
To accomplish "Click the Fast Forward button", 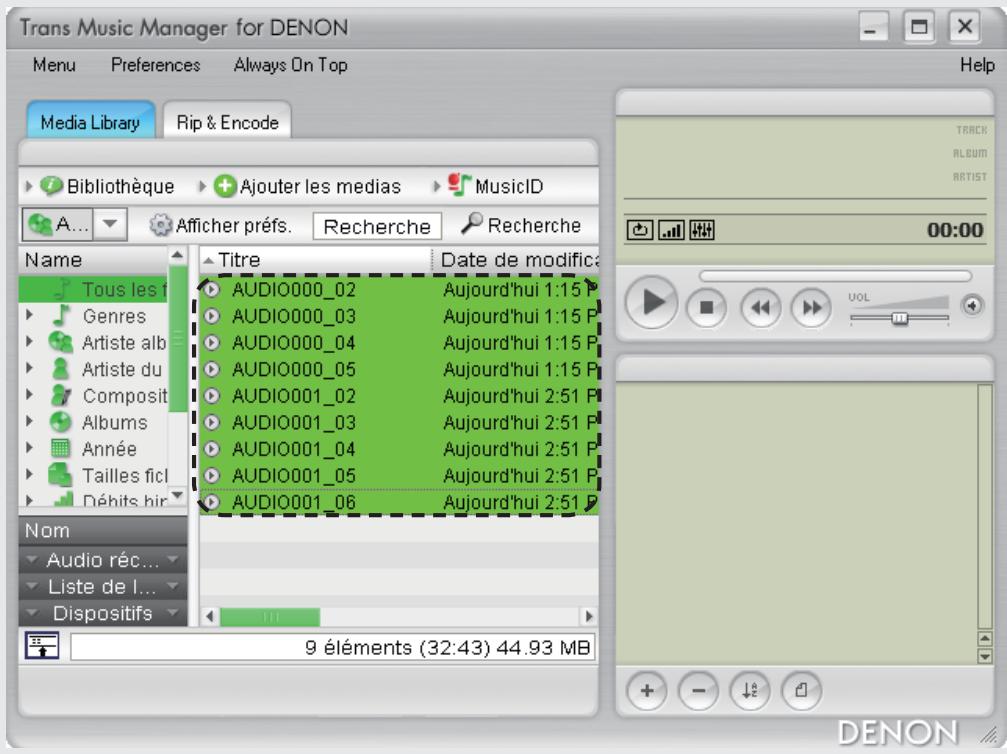I will tap(811, 308).
